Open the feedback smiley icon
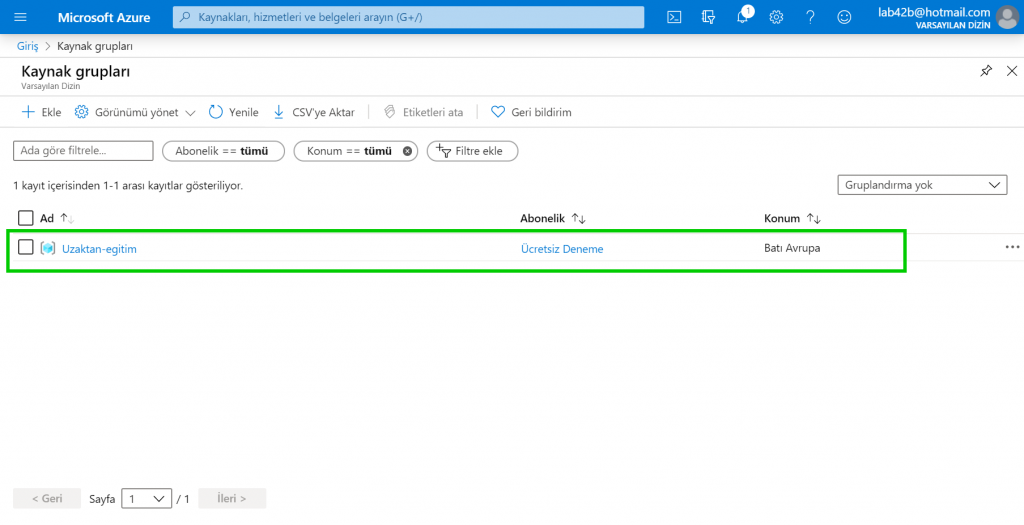The height and width of the screenshot is (525, 1024). pyautogui.click(x=844, y=17)
